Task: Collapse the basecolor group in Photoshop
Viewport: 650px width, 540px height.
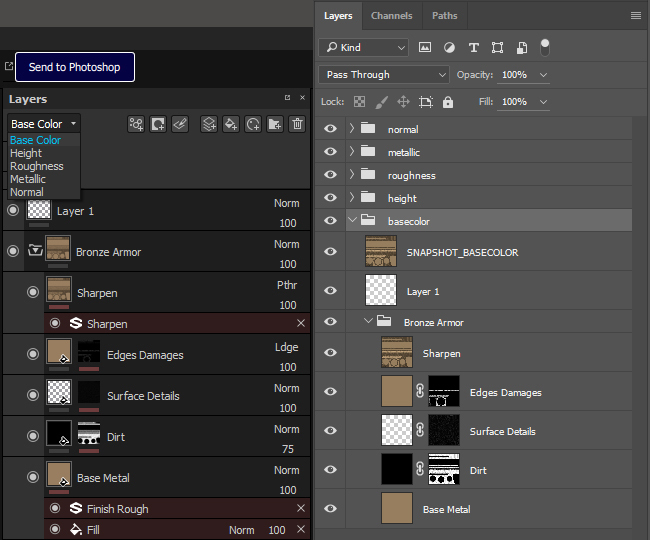Action: (352, 220)
